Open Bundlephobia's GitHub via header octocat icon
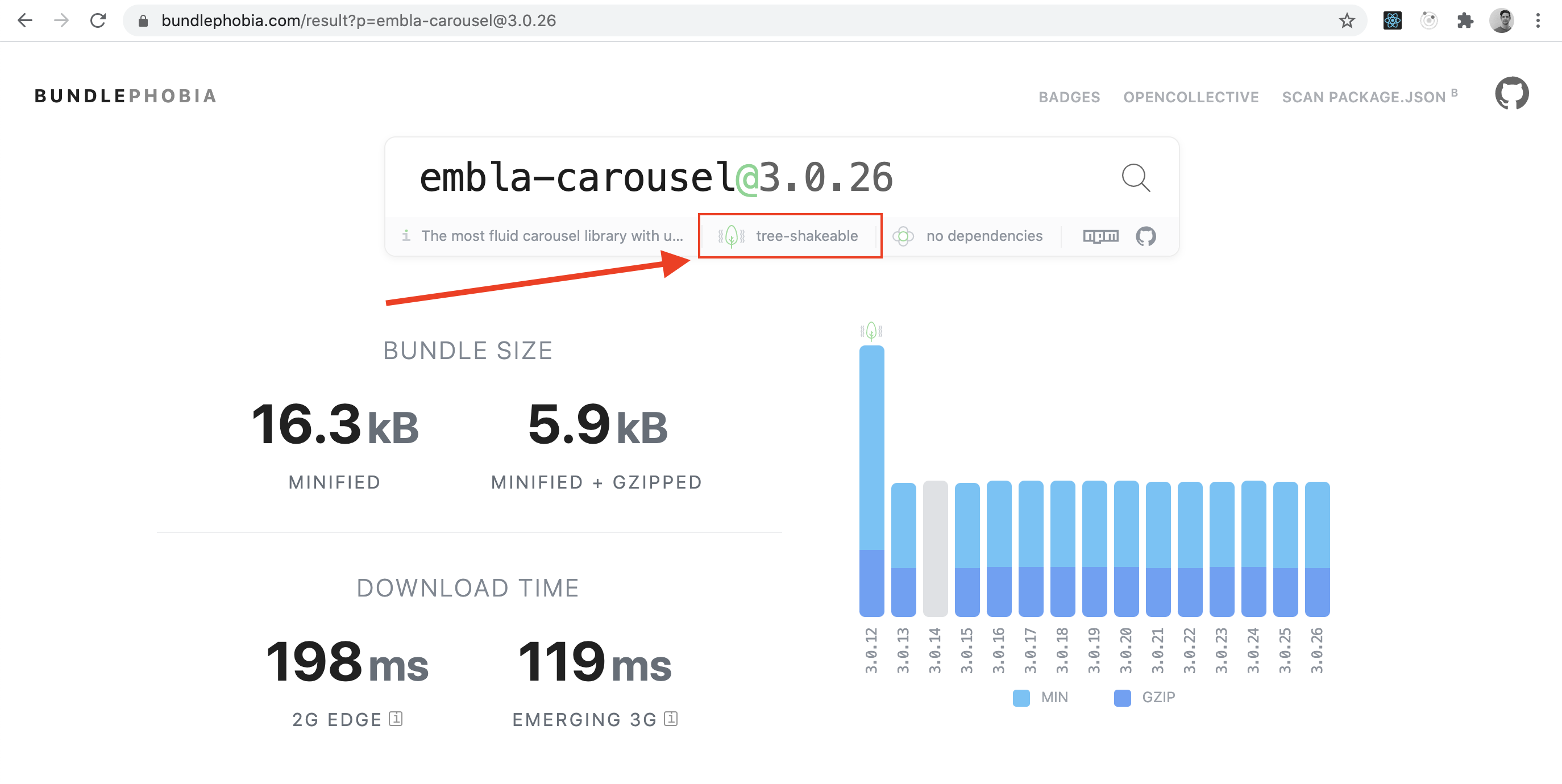The height and width of the screenshot is (784, 1562). (1511, 93)
